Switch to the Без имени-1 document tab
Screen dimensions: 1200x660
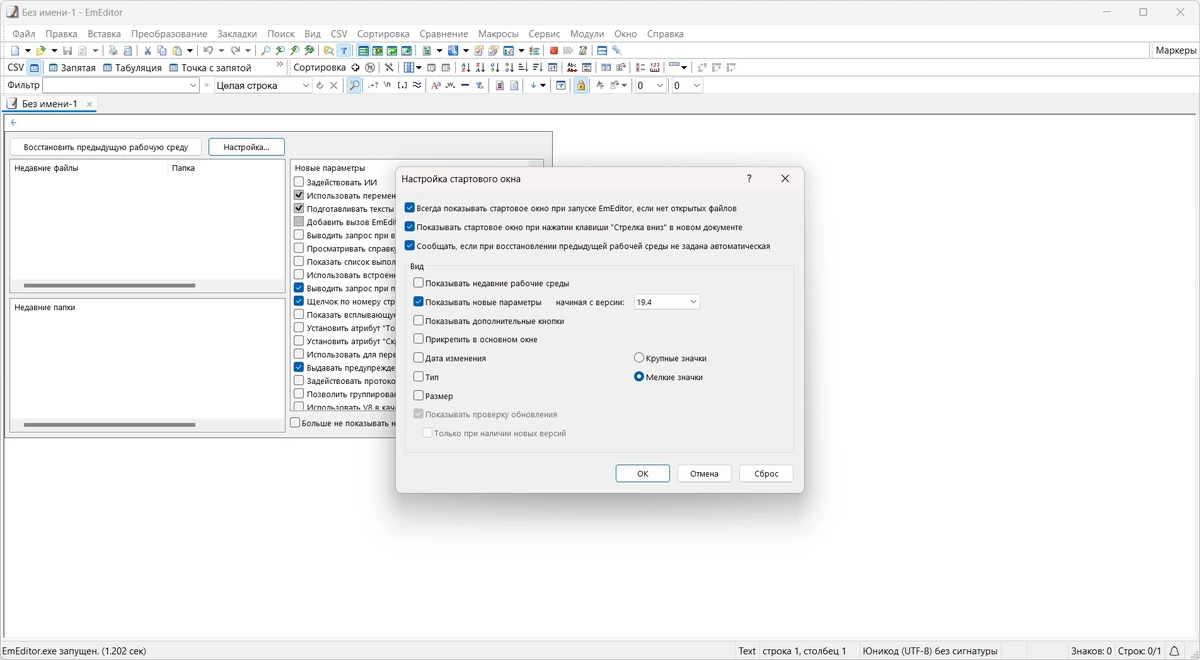coord(49,103)
